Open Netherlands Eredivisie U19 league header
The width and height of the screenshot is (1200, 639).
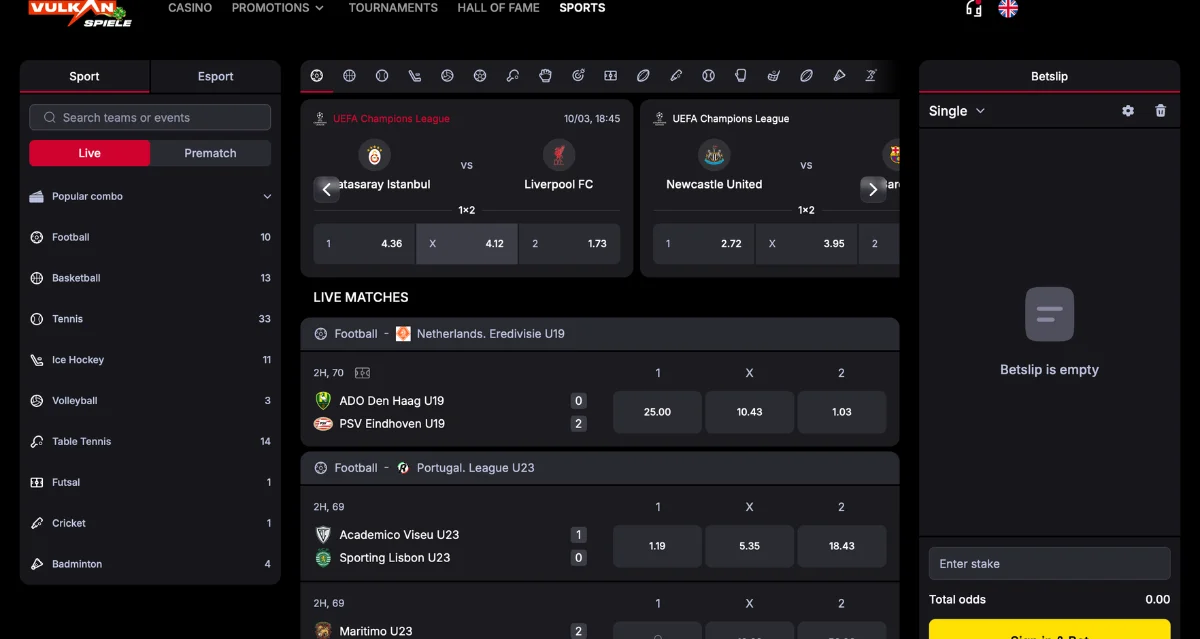600,334
